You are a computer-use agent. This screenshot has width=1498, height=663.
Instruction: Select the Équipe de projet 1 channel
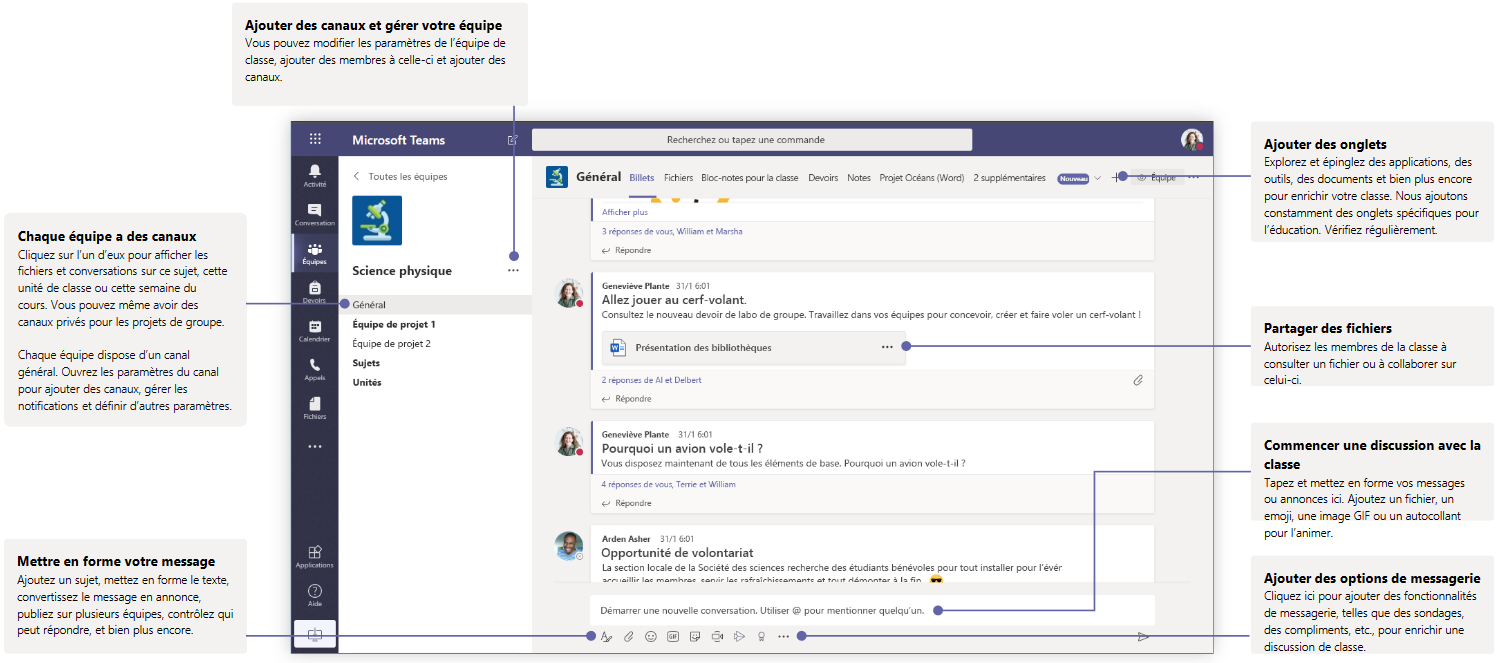pos(394,324)
